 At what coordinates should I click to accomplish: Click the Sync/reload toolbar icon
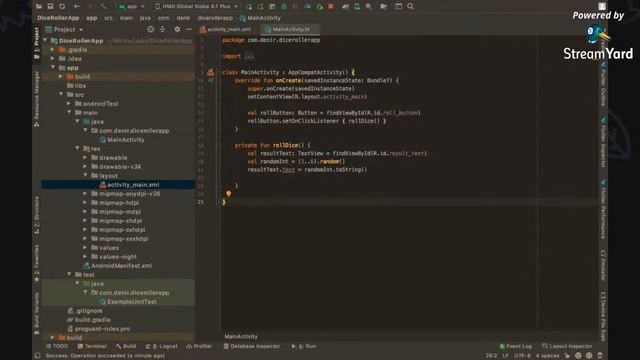[62, 7]
